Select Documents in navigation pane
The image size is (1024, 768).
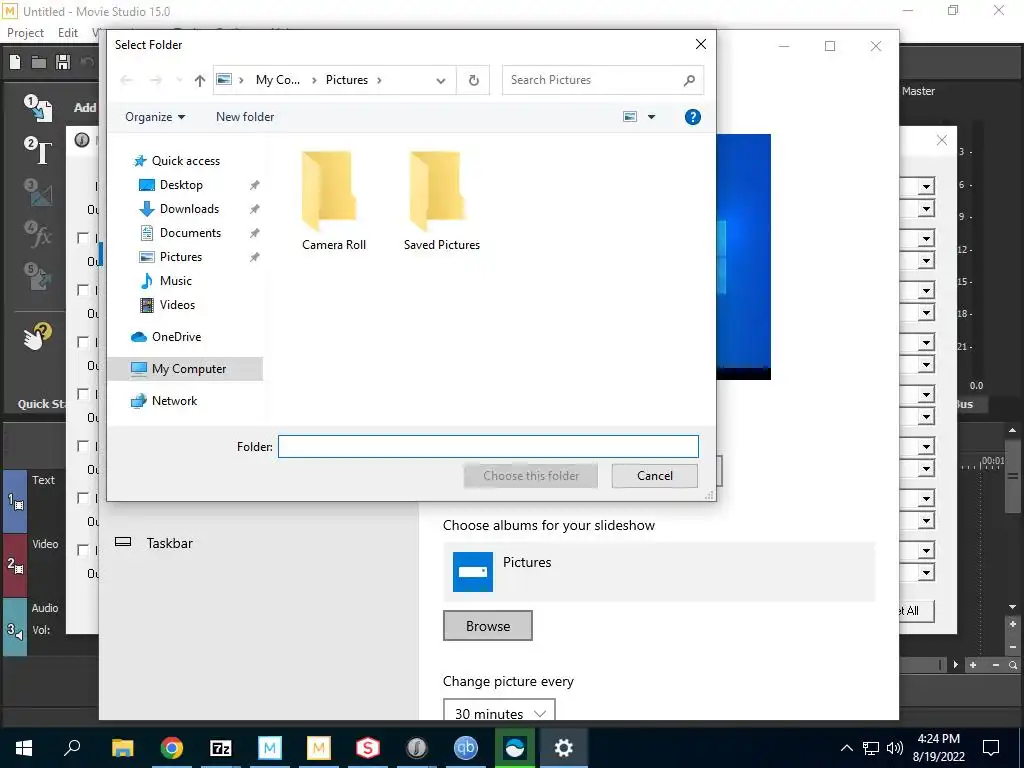190,232
